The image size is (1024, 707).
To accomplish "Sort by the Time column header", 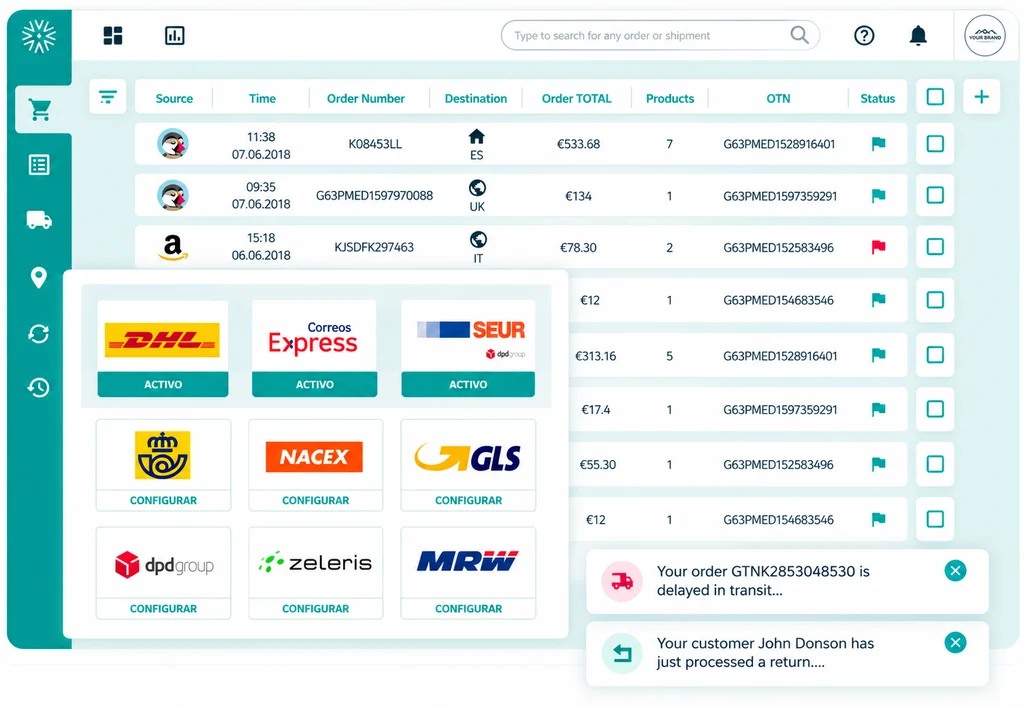I will click(262, 99).
